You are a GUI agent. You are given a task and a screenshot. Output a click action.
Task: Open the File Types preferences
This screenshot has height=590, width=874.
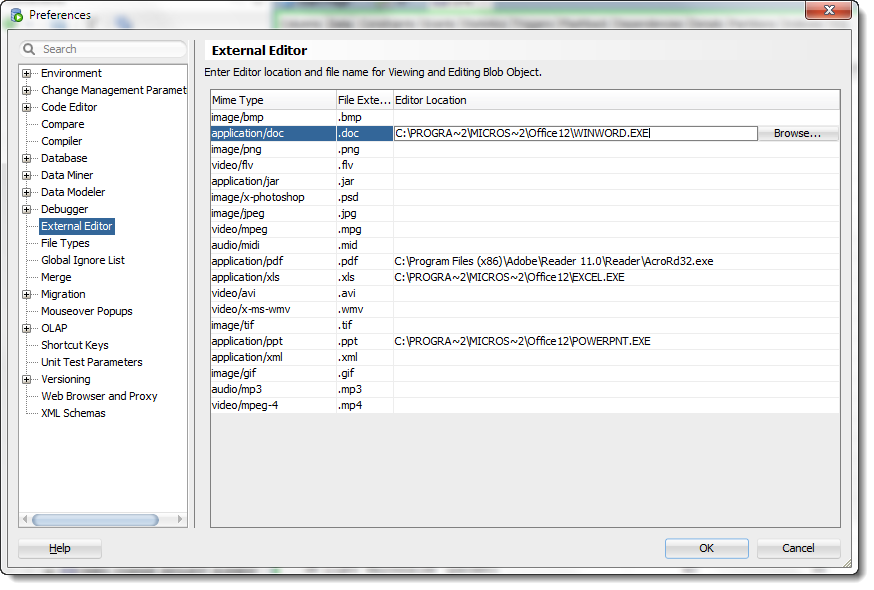65,244
